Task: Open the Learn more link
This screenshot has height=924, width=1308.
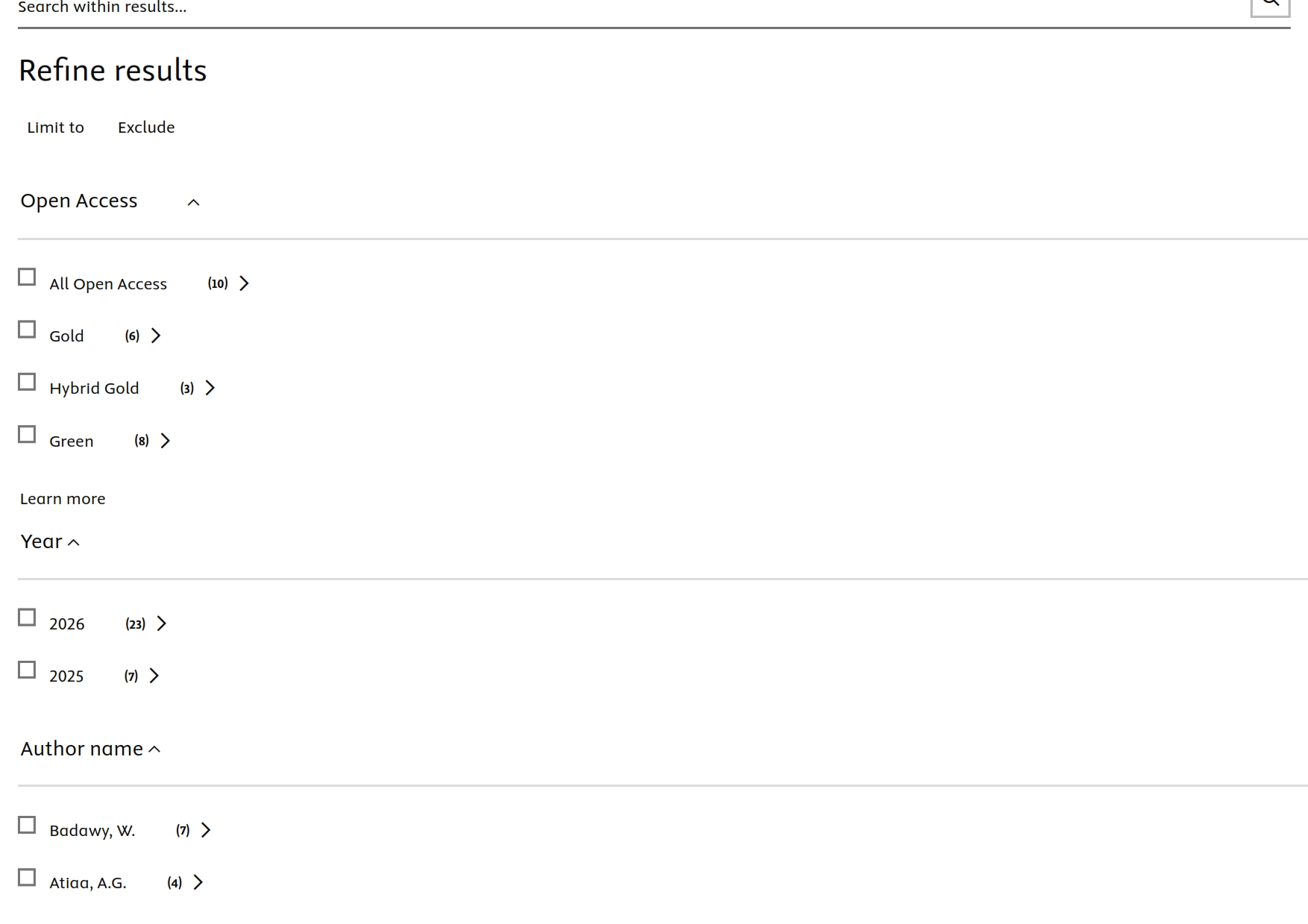Action: pos(63,499)
